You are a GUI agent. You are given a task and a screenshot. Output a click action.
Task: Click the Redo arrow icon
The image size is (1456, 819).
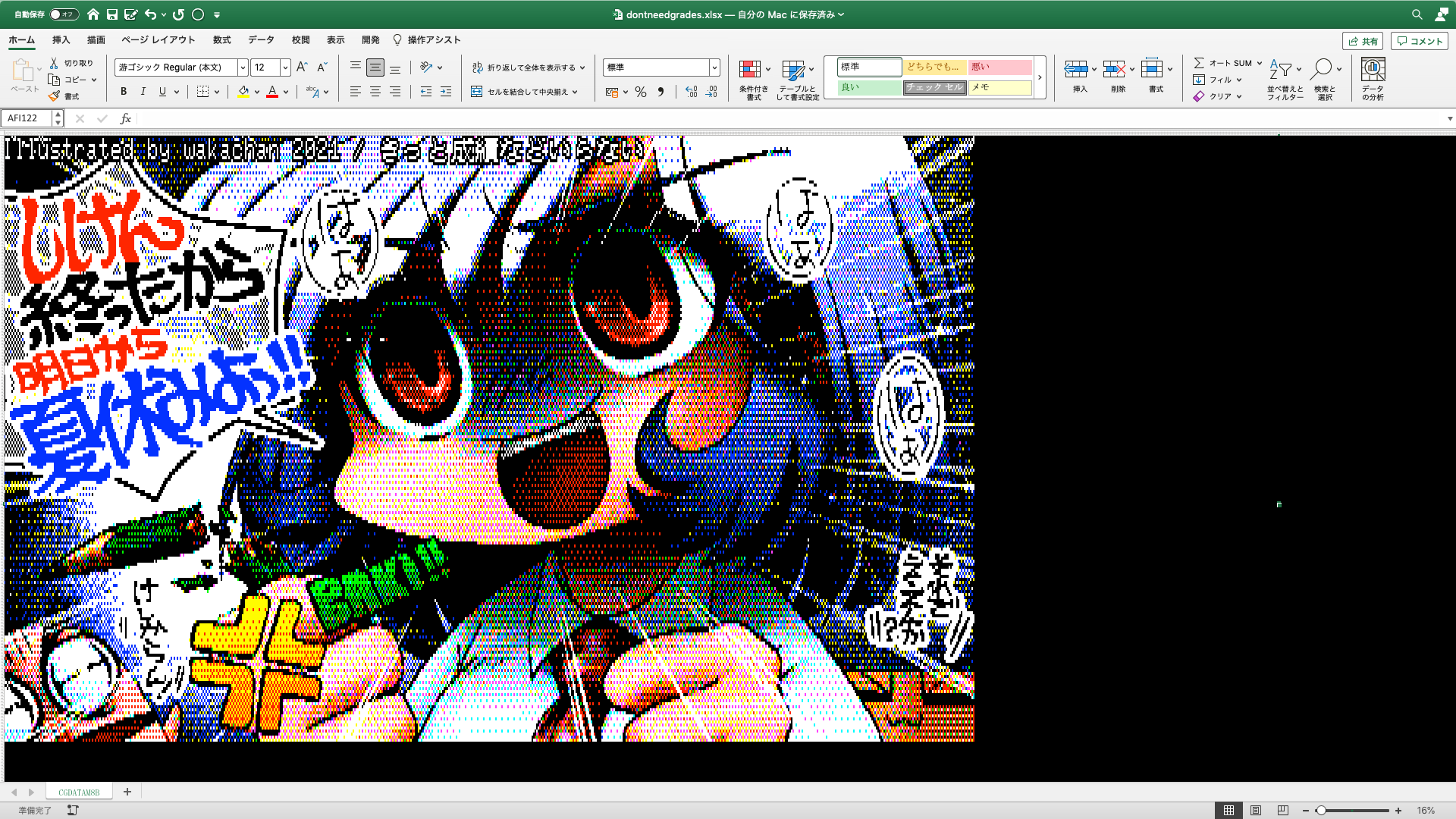pyautogui.click(x=178, y=14)
